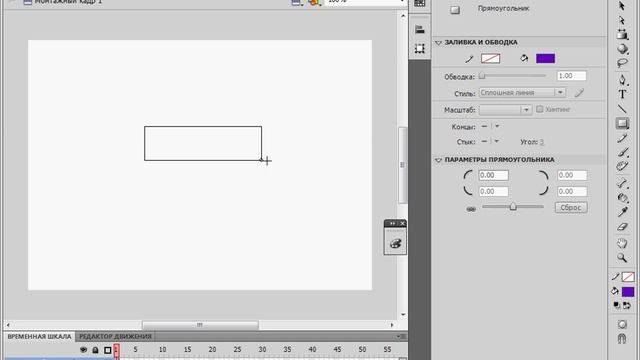Select the Pen tool

click(x=622, y=80)
